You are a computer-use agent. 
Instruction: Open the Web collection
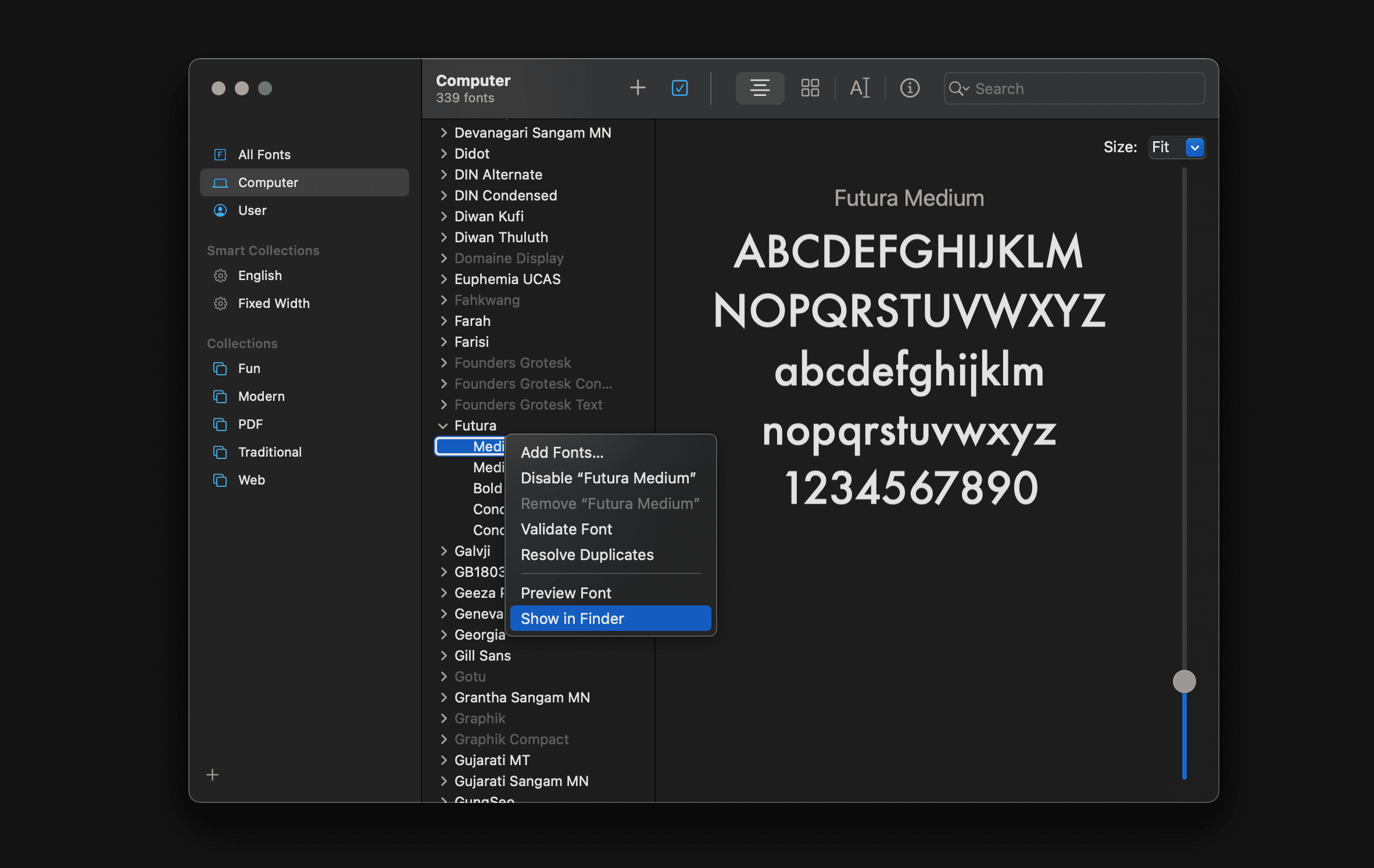251,480
